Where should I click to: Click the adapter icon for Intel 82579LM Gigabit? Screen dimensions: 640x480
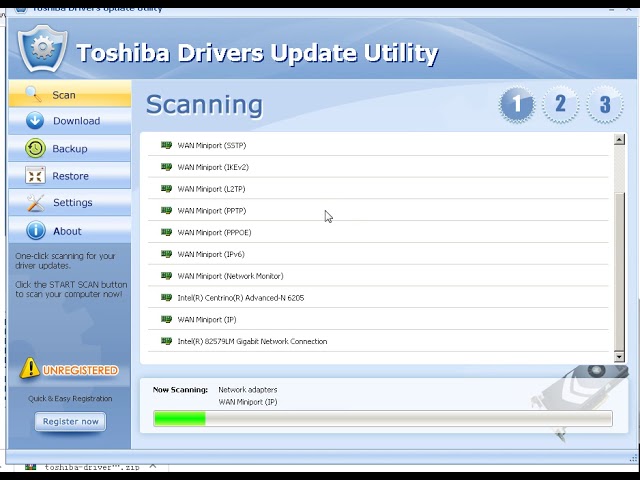click(166, 341)
